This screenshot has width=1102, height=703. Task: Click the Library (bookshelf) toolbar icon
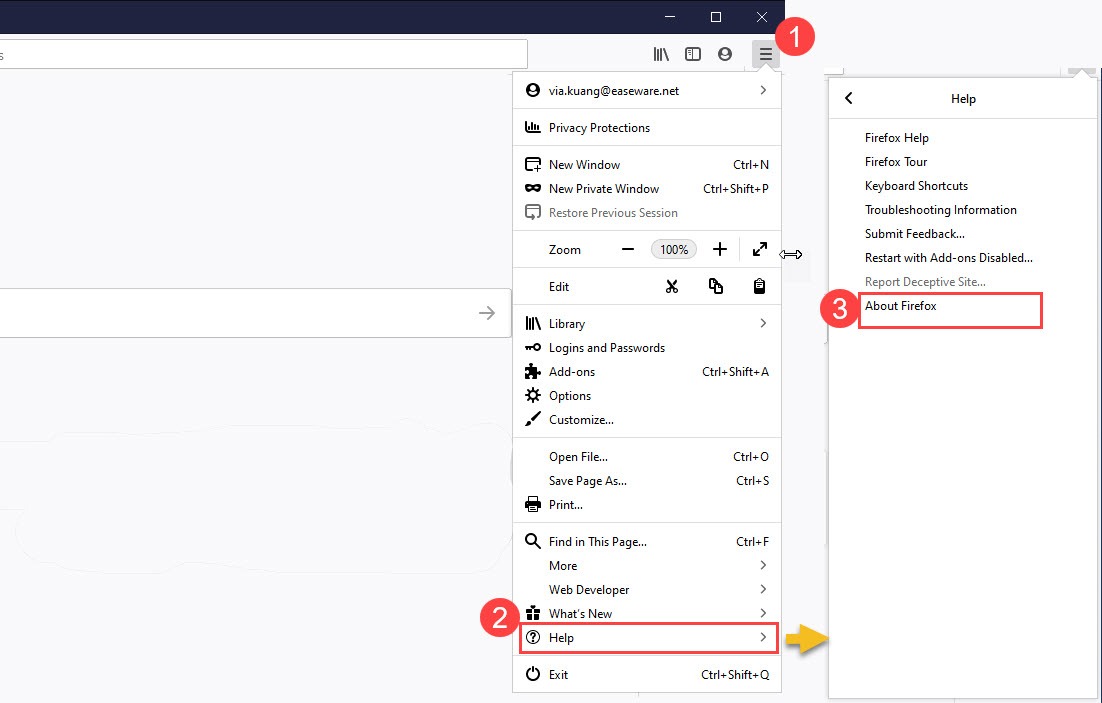point(661,53)
